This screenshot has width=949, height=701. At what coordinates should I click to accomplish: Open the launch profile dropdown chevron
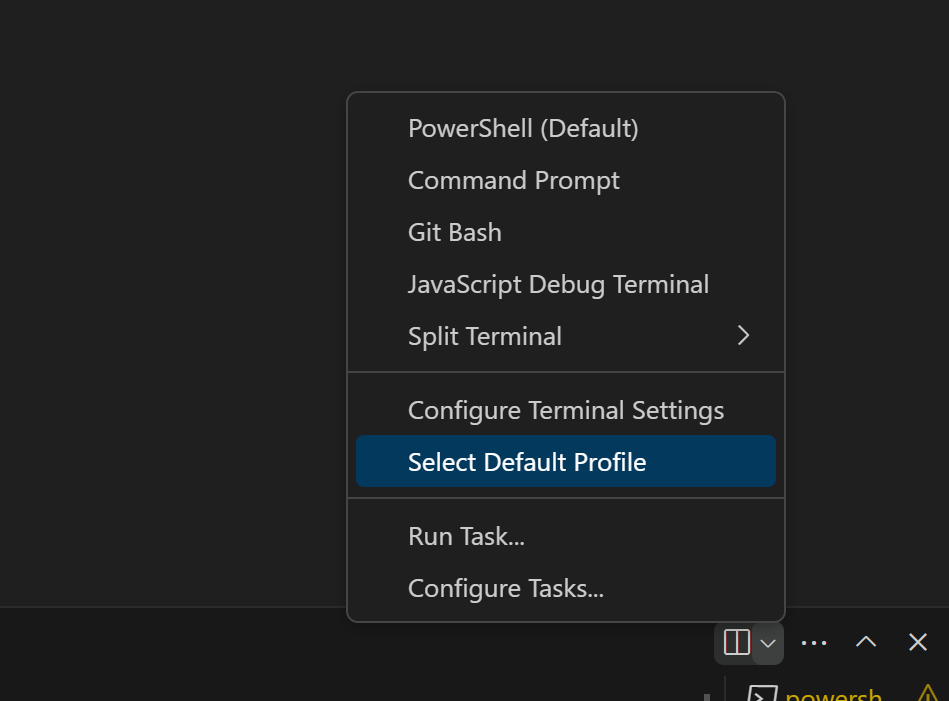click(768, 643)
